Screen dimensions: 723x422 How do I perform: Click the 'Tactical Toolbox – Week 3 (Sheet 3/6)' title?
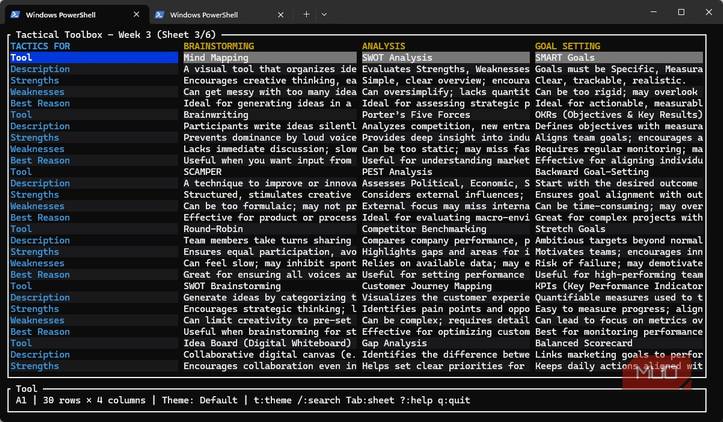pos(116,35)
